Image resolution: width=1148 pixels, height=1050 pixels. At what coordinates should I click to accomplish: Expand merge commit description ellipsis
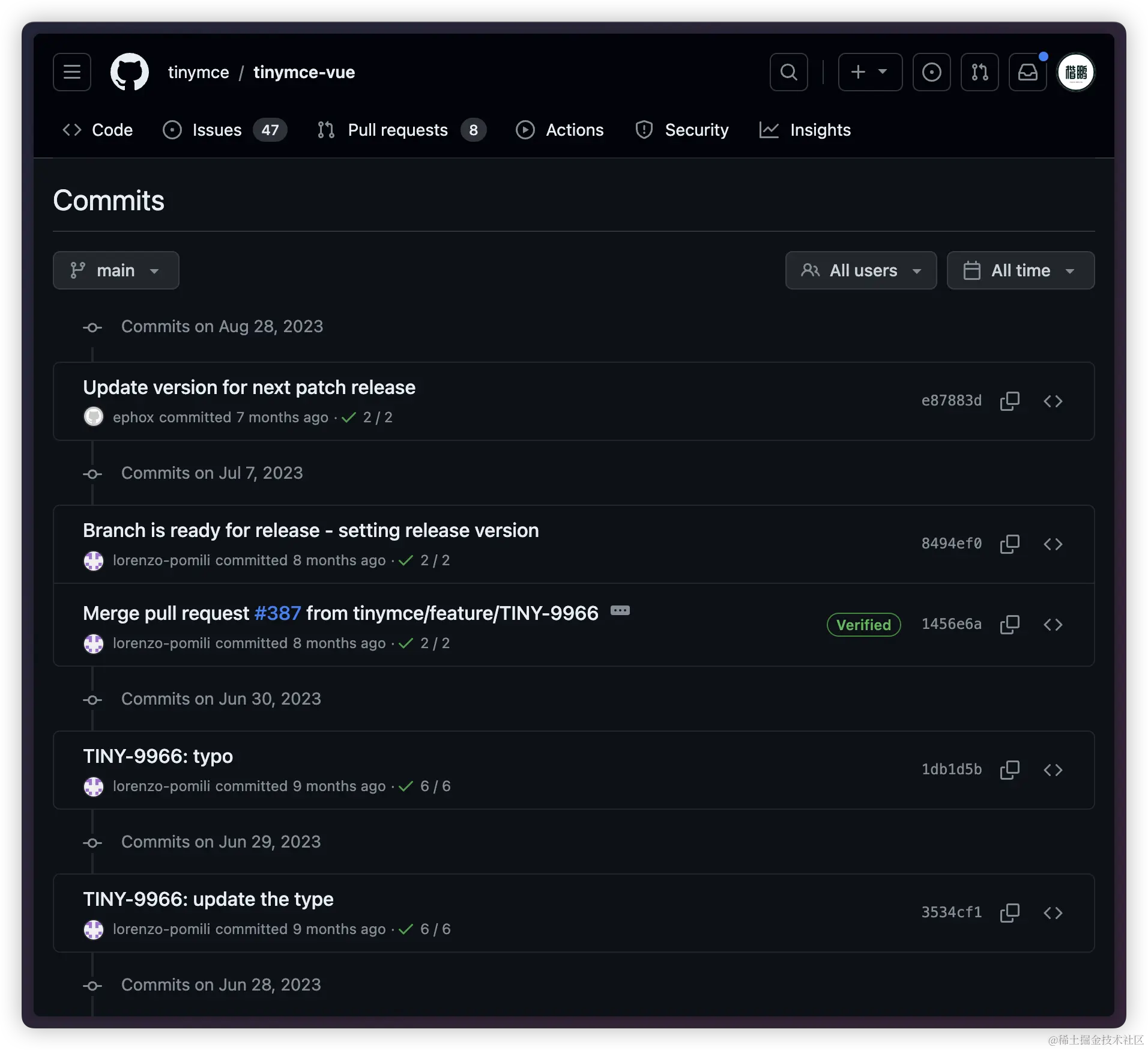620,611
